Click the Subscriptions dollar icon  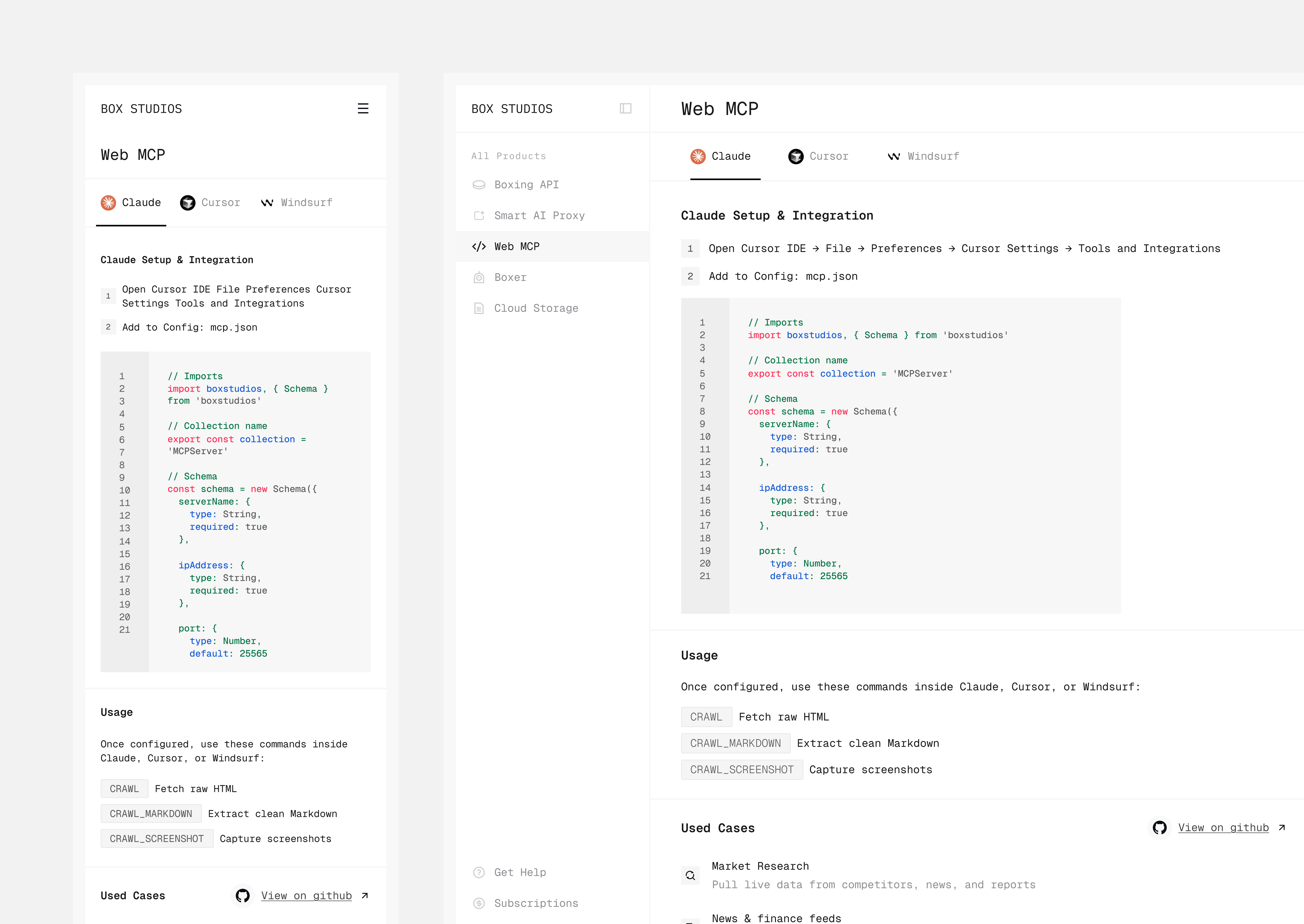[x=479, y=903]
